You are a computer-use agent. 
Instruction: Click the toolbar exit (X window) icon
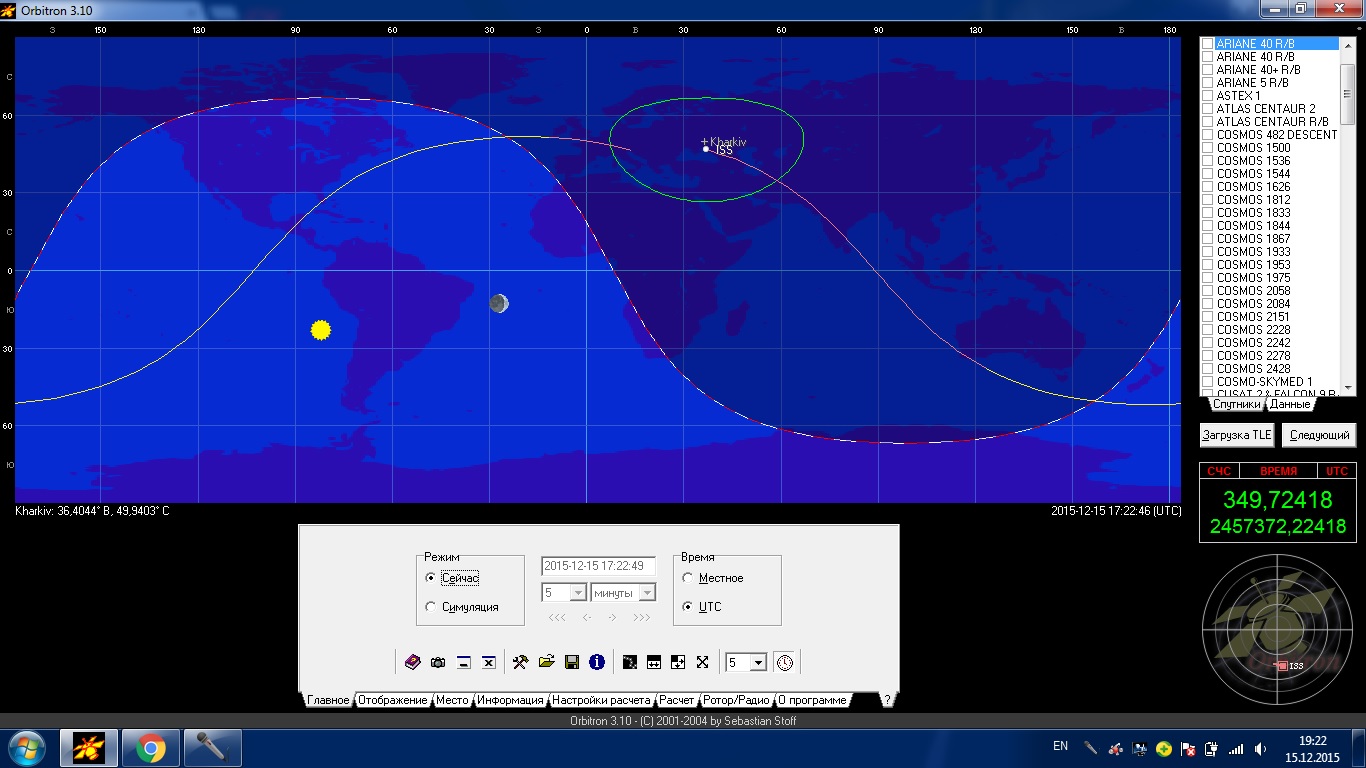pyautogui.click(x=489, y=662)
